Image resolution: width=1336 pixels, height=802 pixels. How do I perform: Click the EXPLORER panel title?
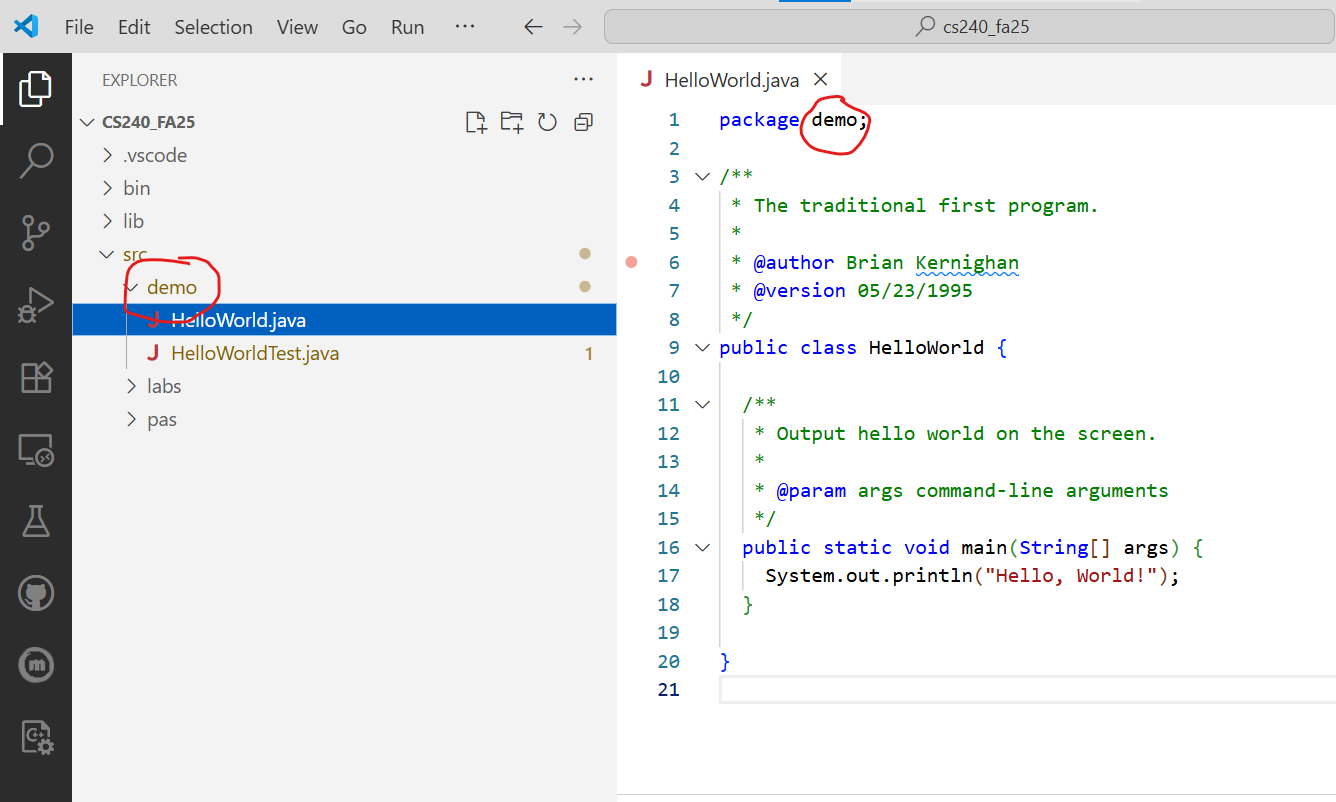point(140,80)
